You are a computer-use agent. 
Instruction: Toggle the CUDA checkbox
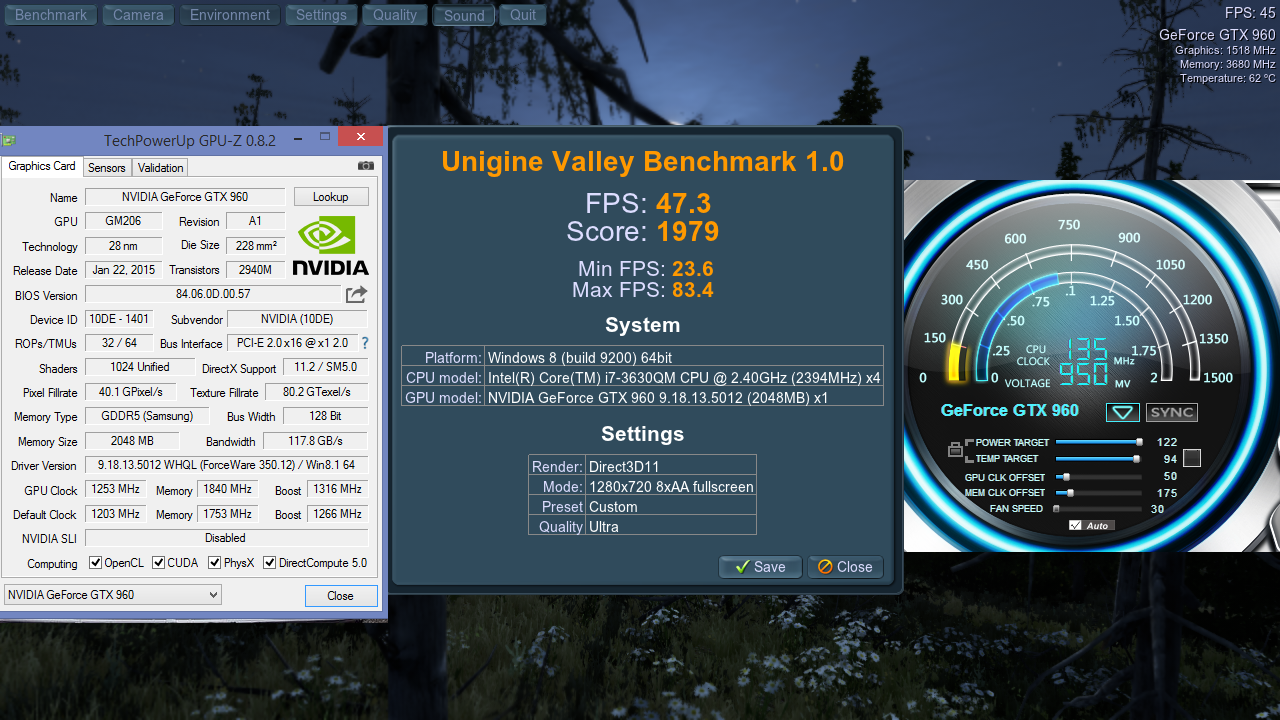[x=159, y=563]
